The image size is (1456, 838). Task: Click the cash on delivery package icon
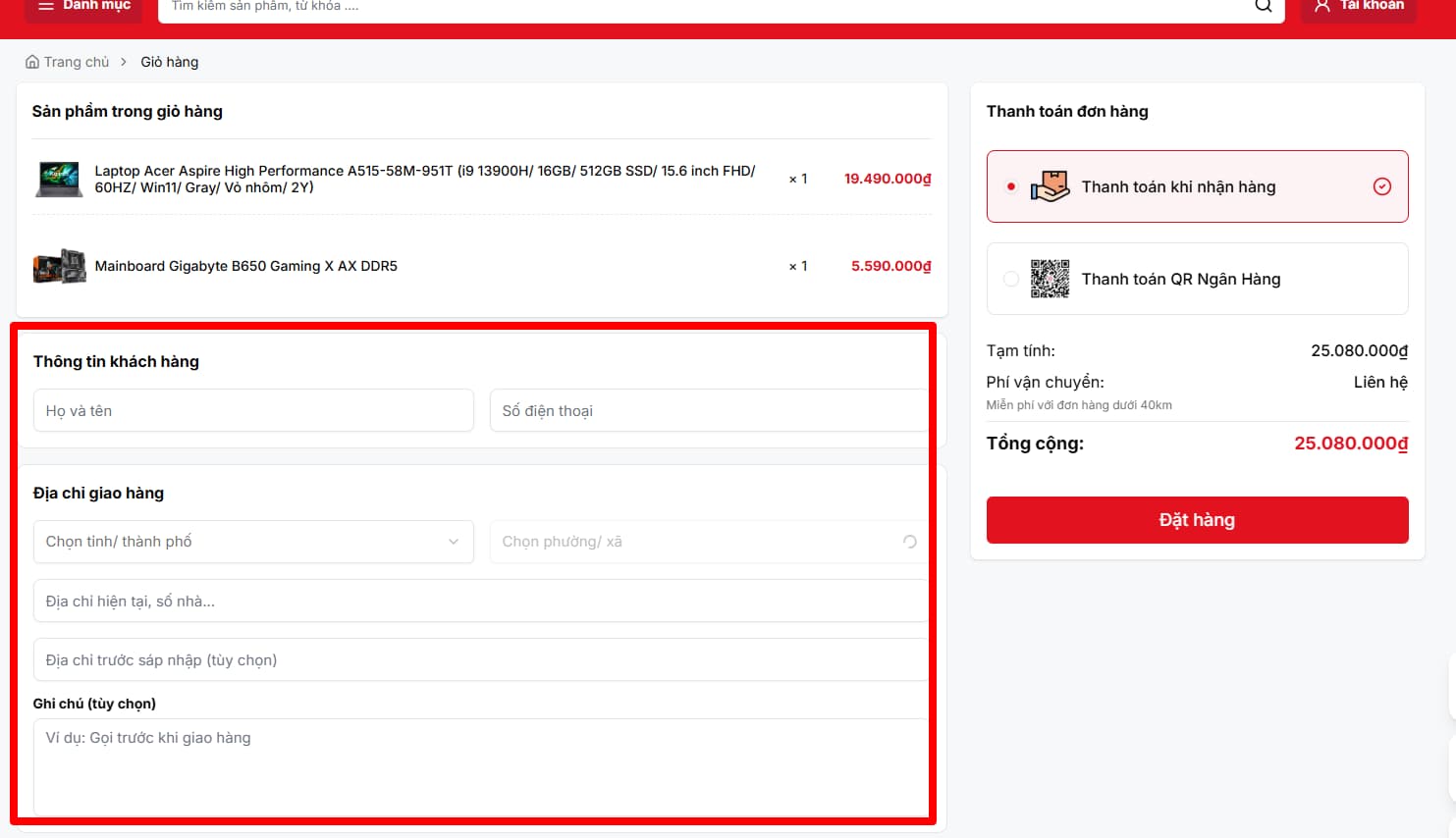(1050, 186)
